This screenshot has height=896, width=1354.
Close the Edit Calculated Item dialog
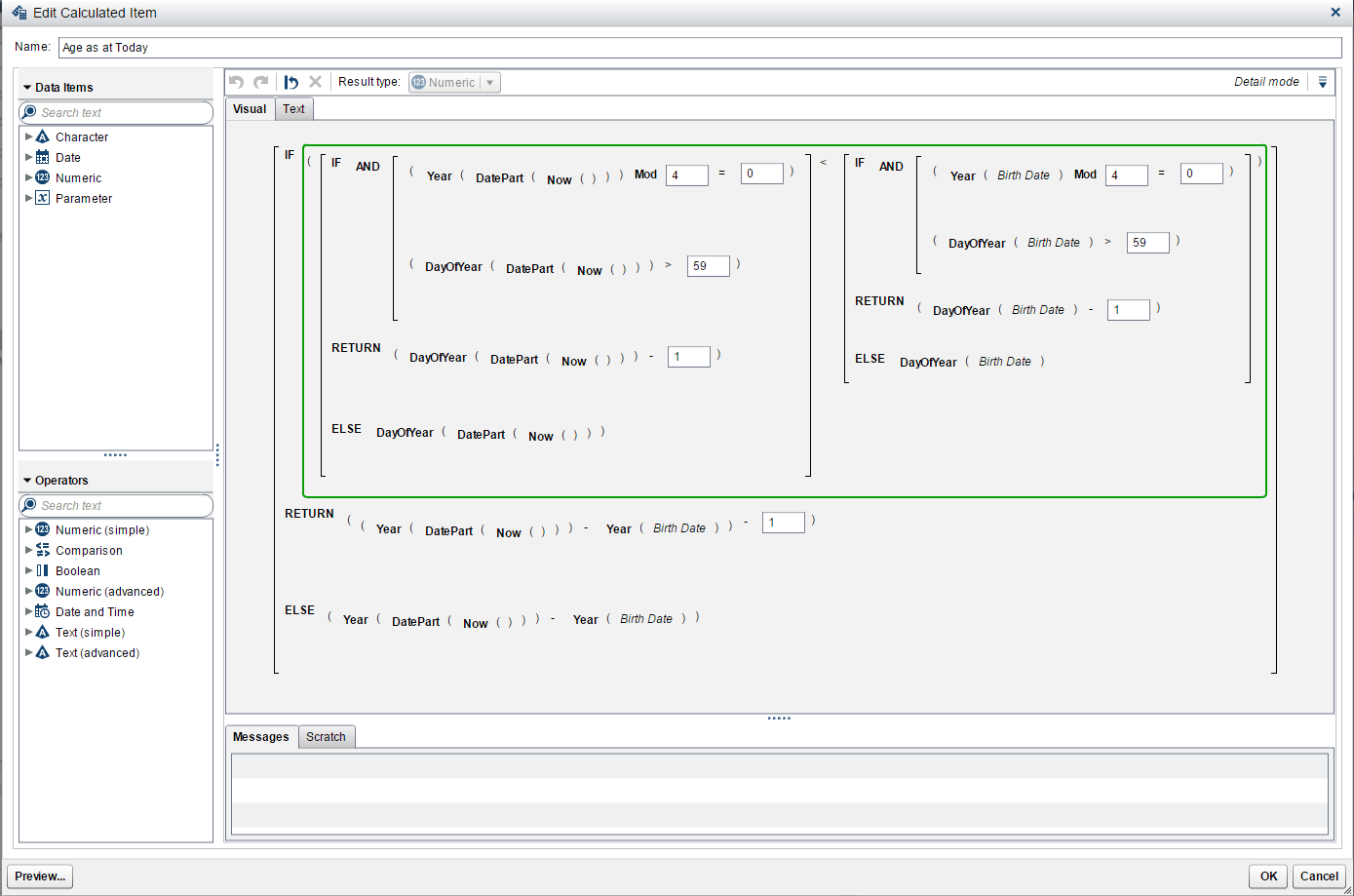1335,13
